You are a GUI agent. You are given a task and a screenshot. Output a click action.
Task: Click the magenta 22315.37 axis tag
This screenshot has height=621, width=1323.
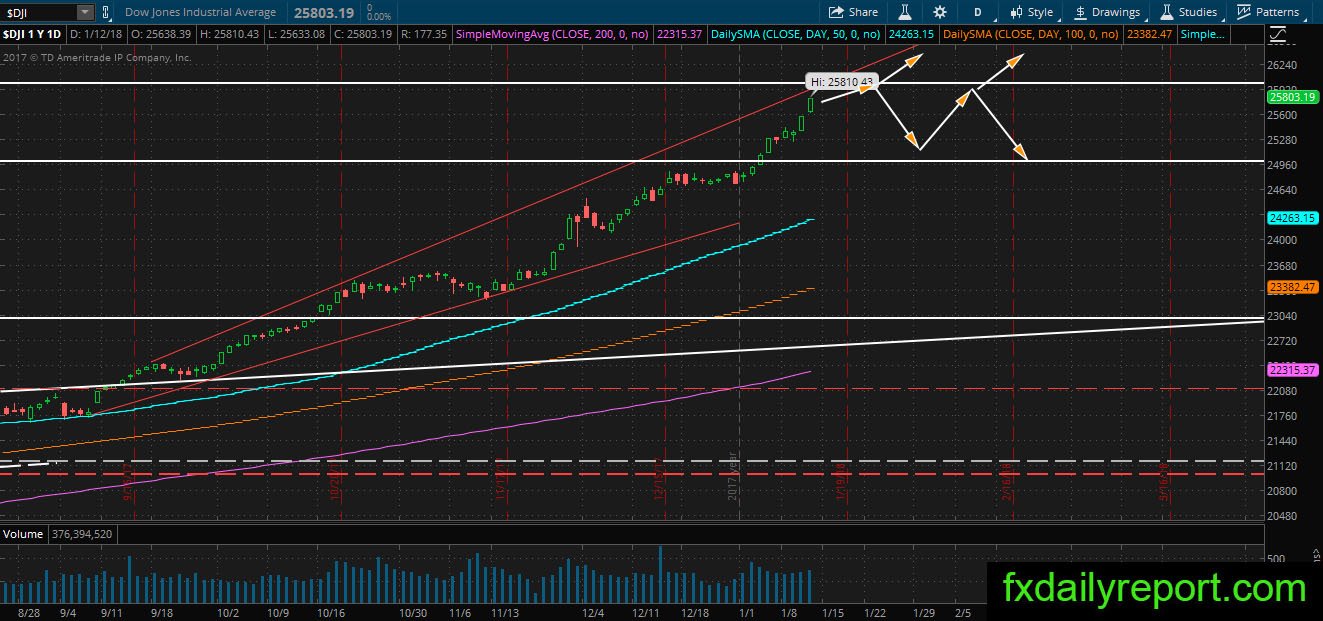[x=1293, y=370]
